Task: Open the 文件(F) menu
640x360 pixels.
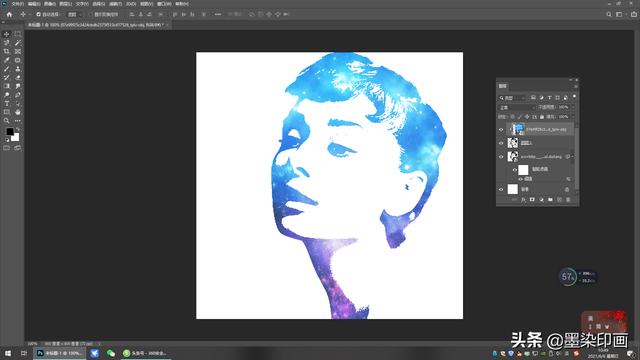Action: [x=18, y=4]
